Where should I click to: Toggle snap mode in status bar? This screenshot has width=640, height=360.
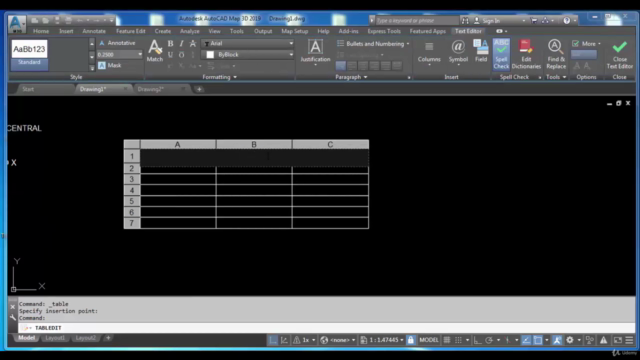pyautogui.click(x=458, y=340)
